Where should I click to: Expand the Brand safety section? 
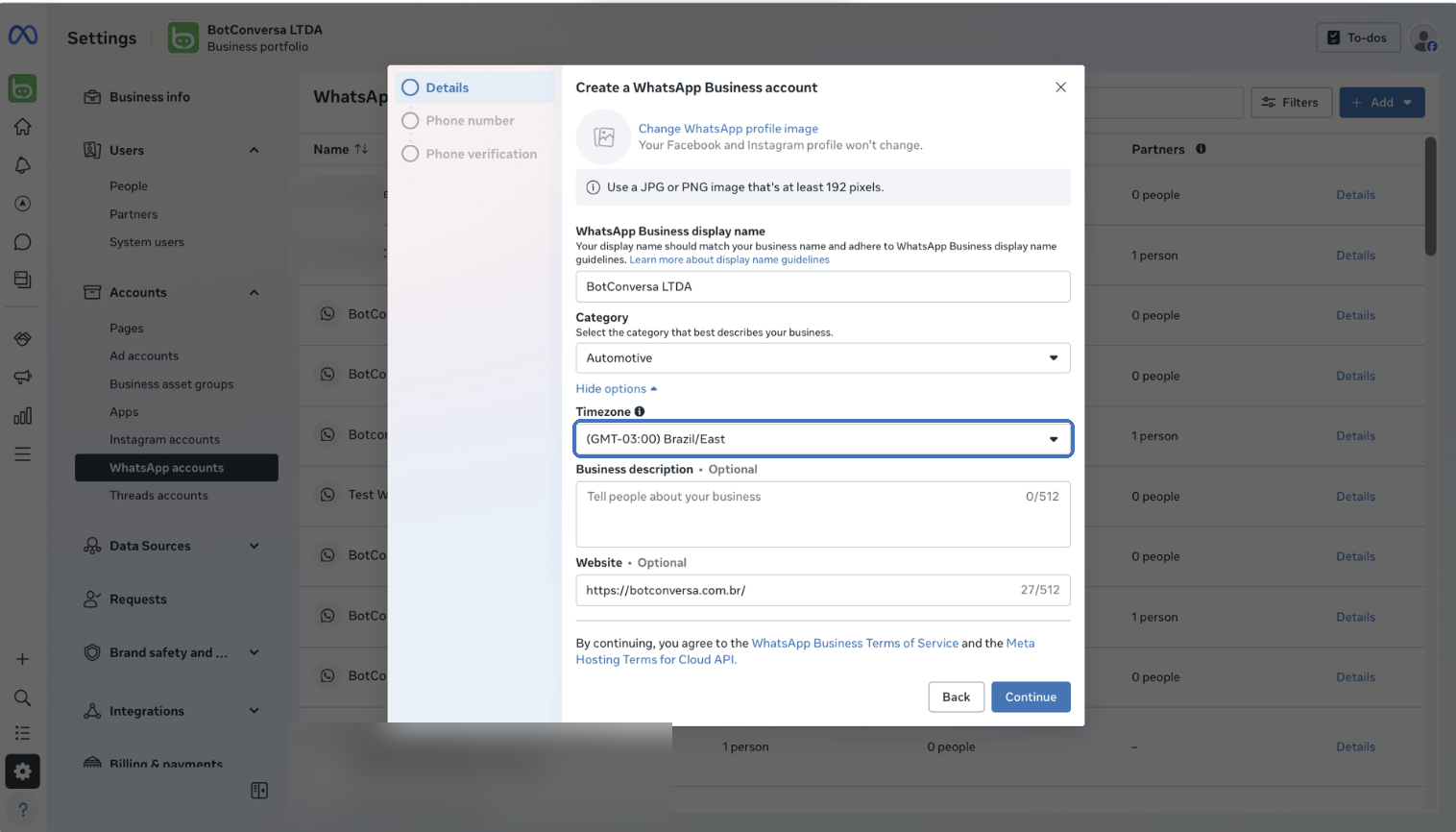(255, 652)
